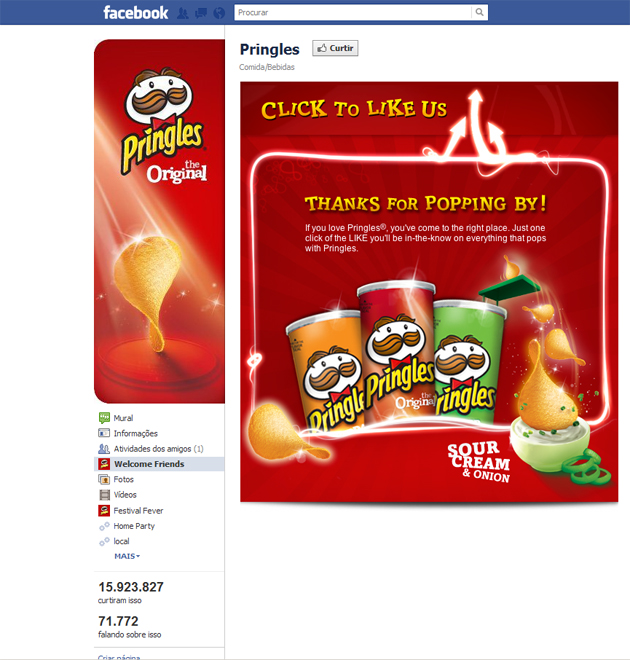Click the 15.923.827 curtiram isso count
This screenshot has height=660, width=630.
point(131,592)
